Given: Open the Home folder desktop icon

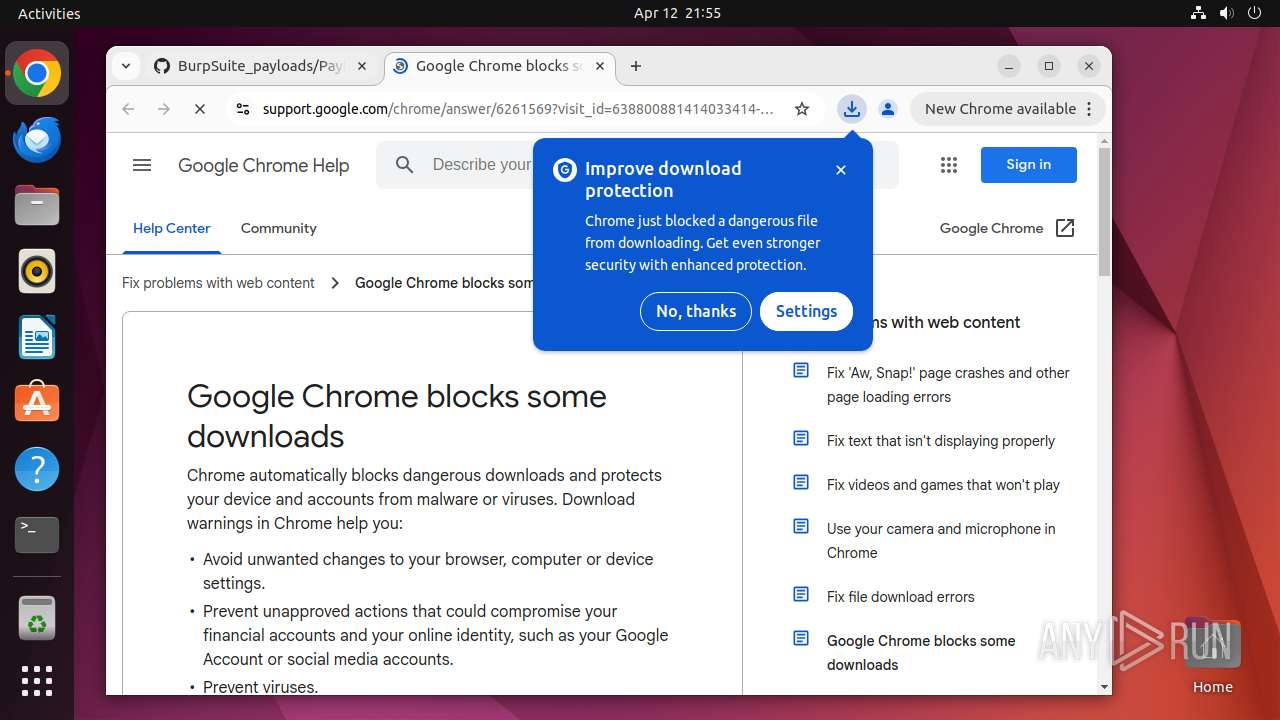Looking at the screenshot, I should click(x=1212, y=656).
